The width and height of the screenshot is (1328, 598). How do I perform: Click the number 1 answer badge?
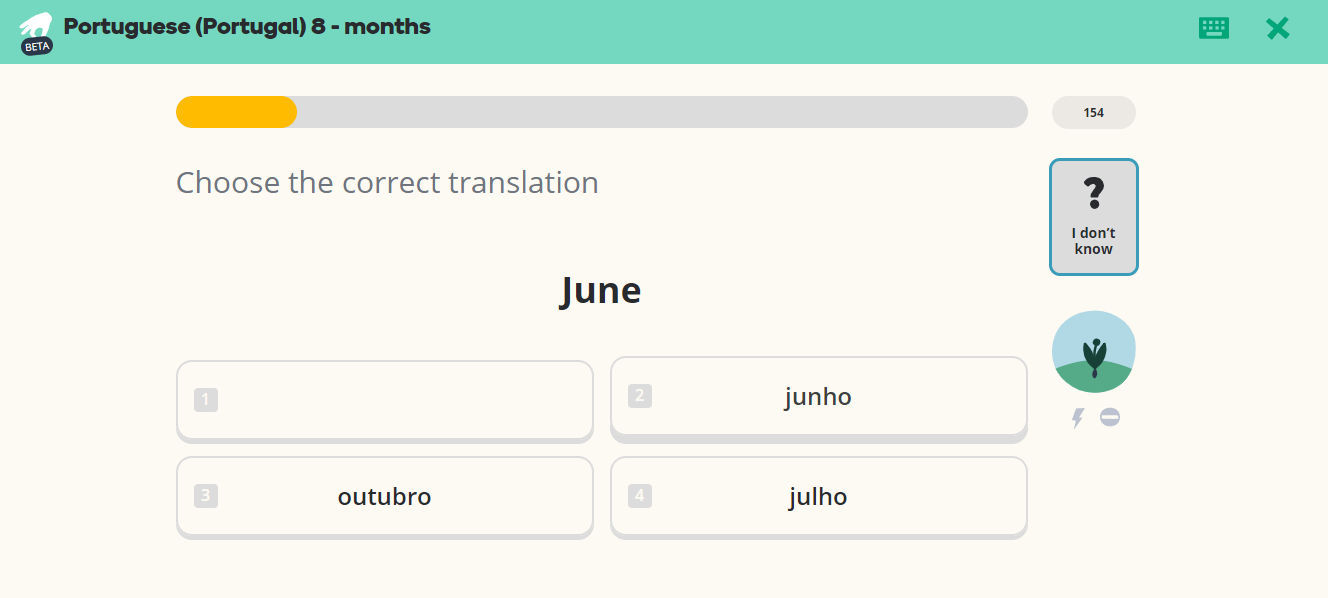pos(206,400)
